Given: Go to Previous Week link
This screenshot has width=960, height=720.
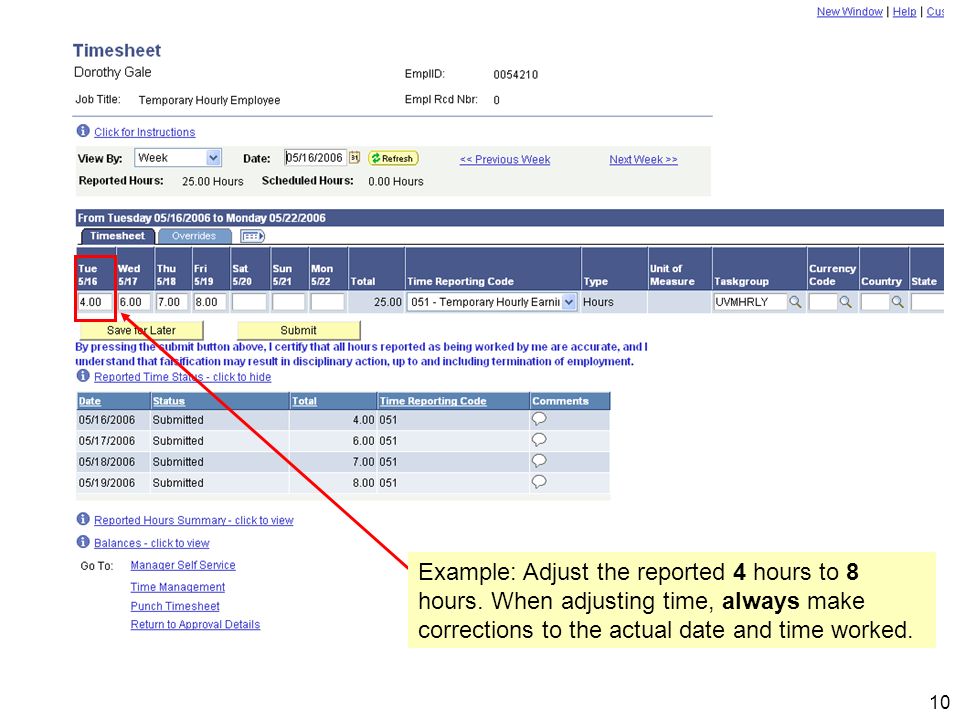Looking at the screenshot, I should click(505, 160).
